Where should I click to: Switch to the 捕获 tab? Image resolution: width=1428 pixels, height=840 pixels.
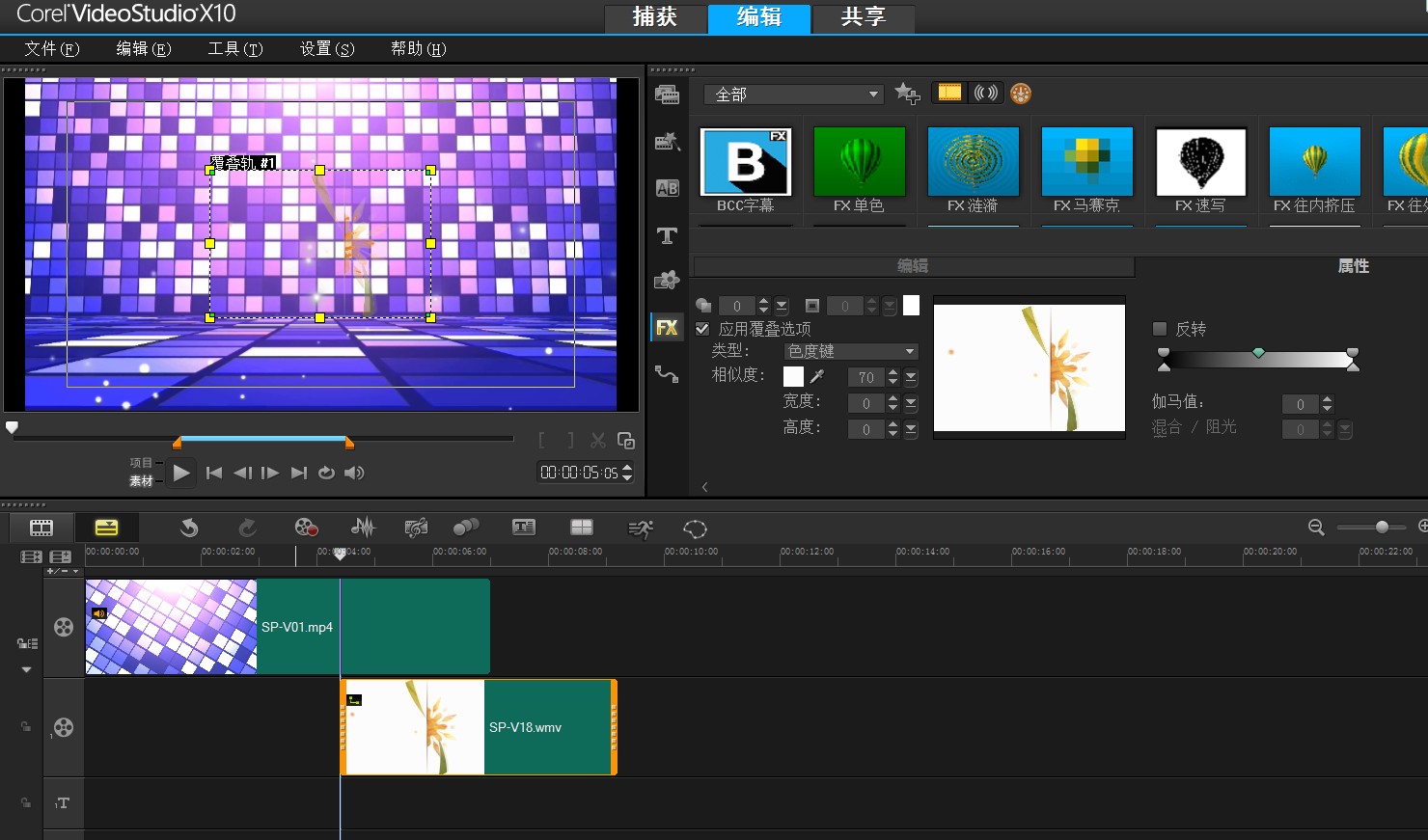click(x=655, y=16)
